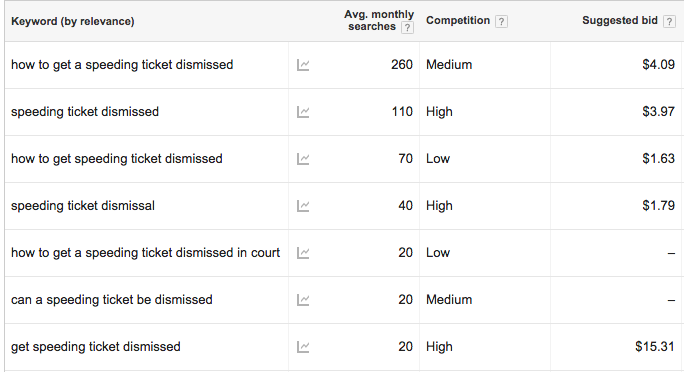View trend graph for 'how to get speeding ticket dismissed'
This screenshot has width=684, height=372.
click(x=303, y=159)
